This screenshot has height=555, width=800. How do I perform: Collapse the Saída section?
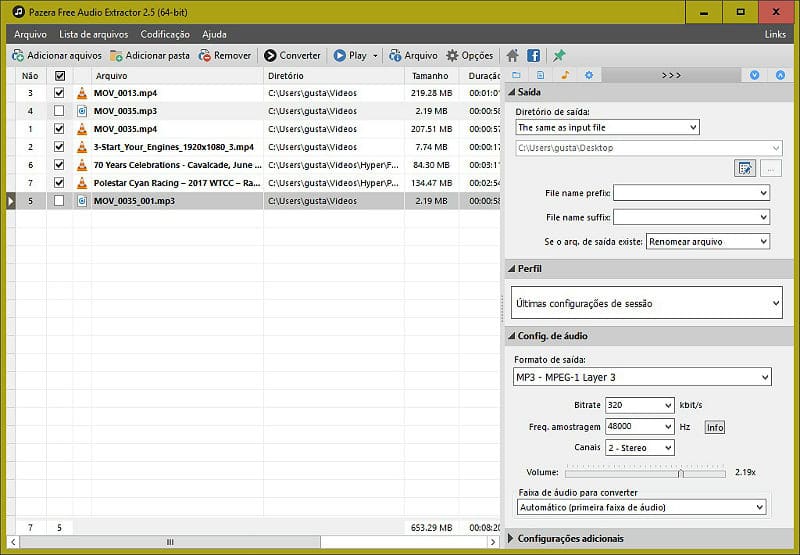coord(512,92)
